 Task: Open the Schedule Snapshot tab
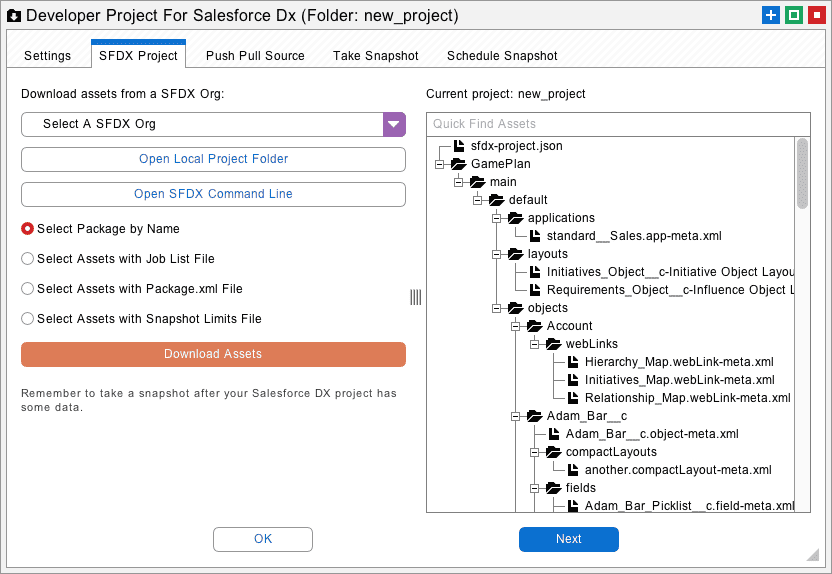[502, 56]
